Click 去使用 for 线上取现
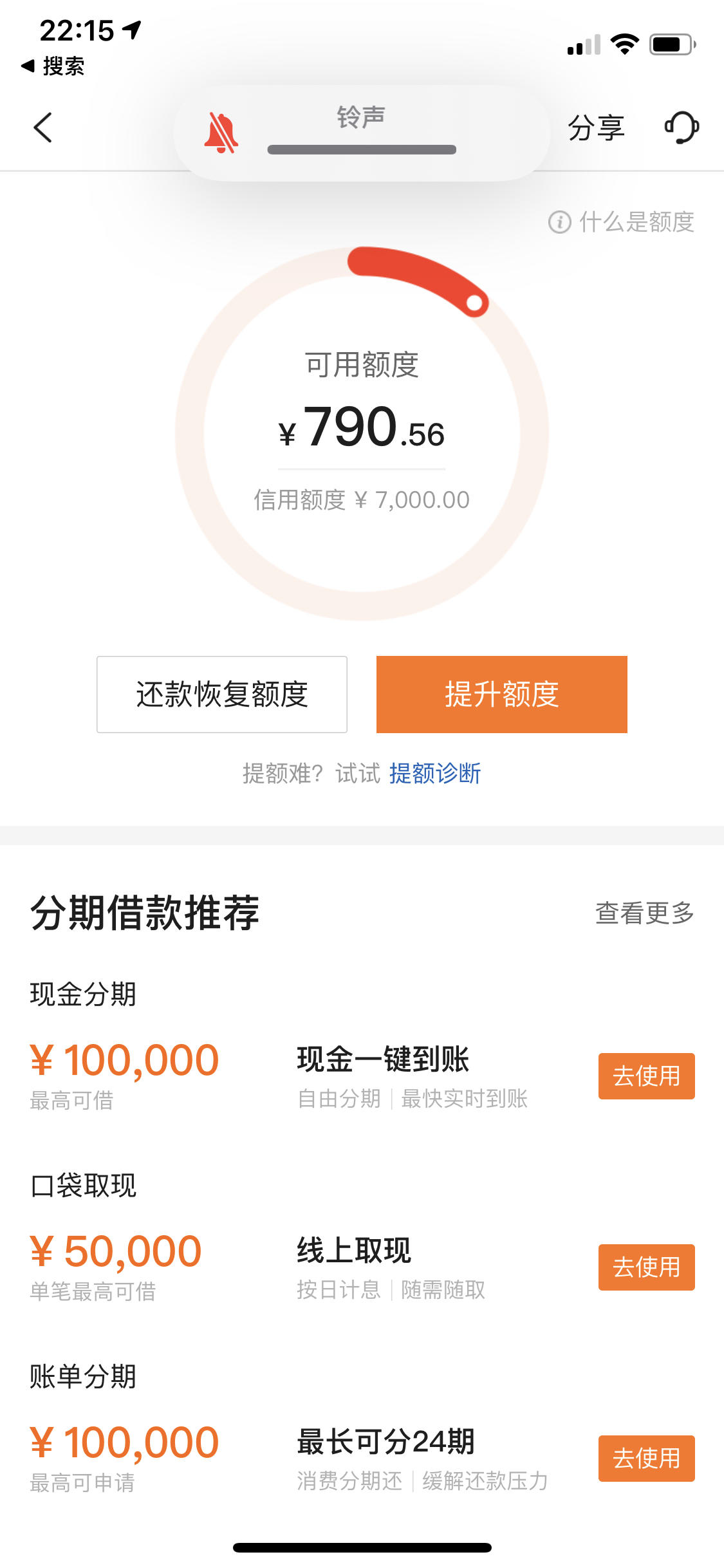The width and height of the screenshot is (724, 1568). tap(646, 1267)
